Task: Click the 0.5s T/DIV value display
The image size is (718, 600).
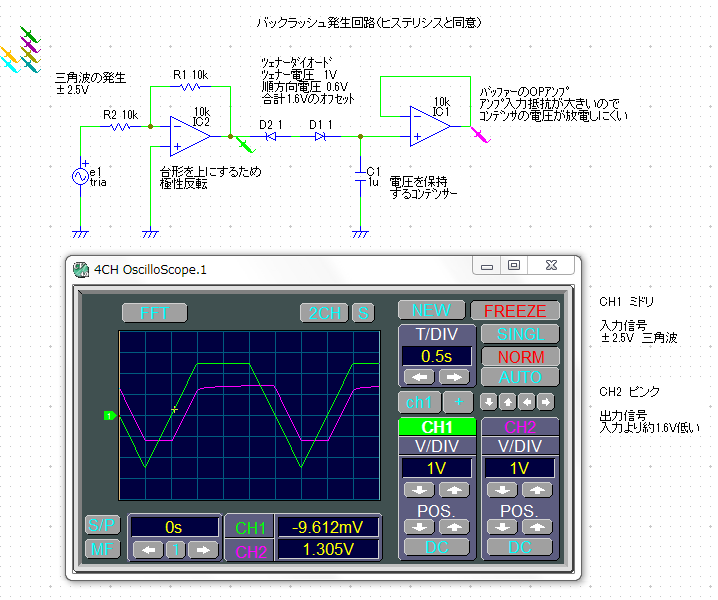Action: click(436, 356)
